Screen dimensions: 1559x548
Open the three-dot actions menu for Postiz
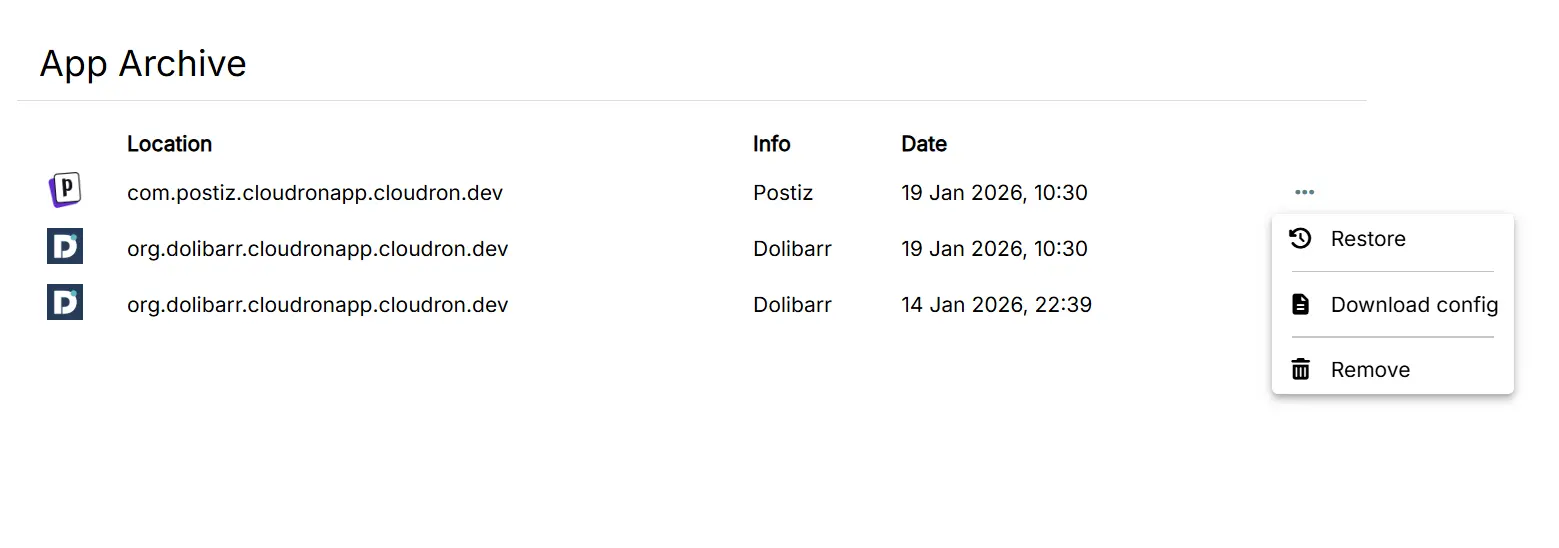(1304, 192)
